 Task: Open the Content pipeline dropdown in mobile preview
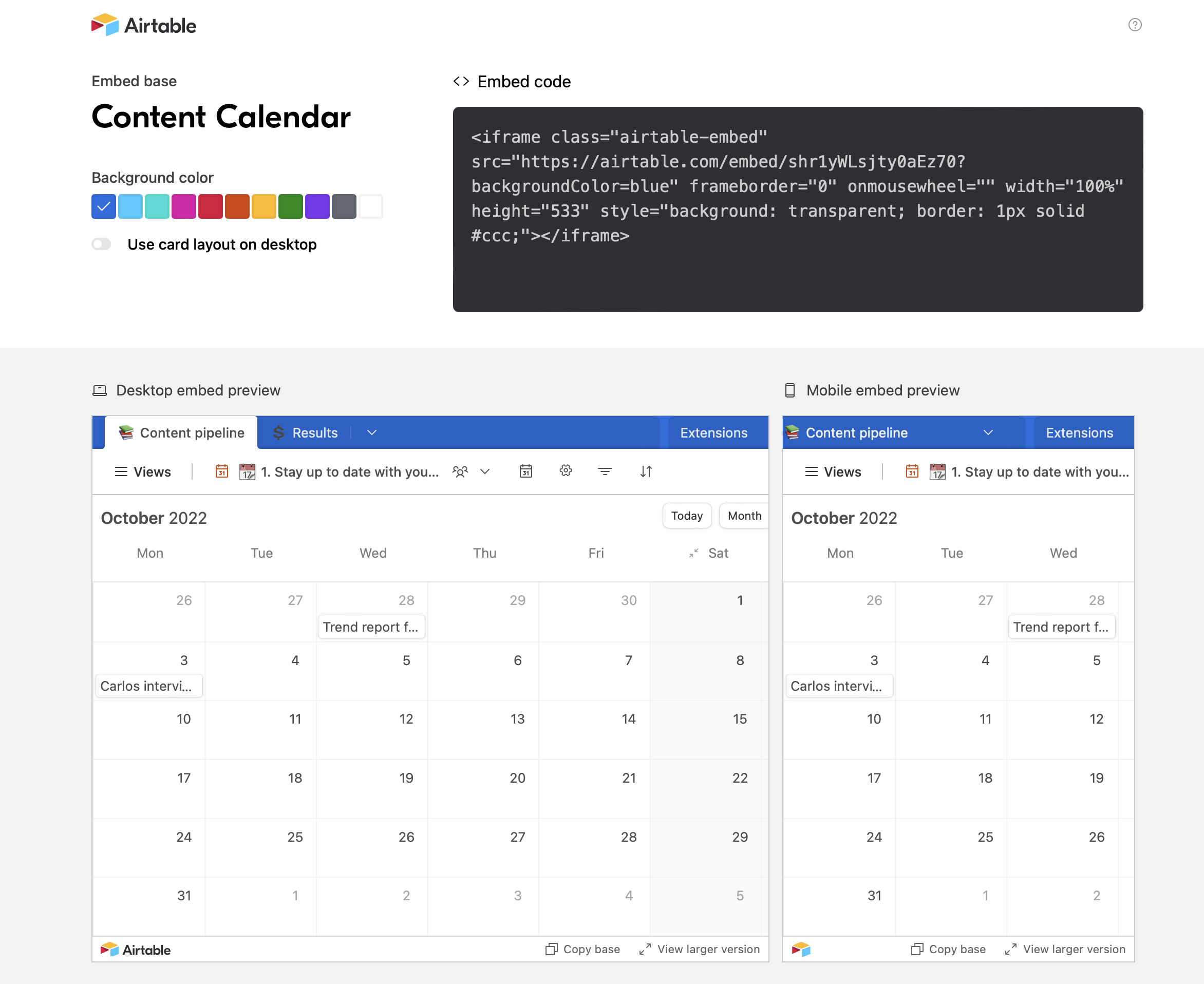tap(988, 432)
